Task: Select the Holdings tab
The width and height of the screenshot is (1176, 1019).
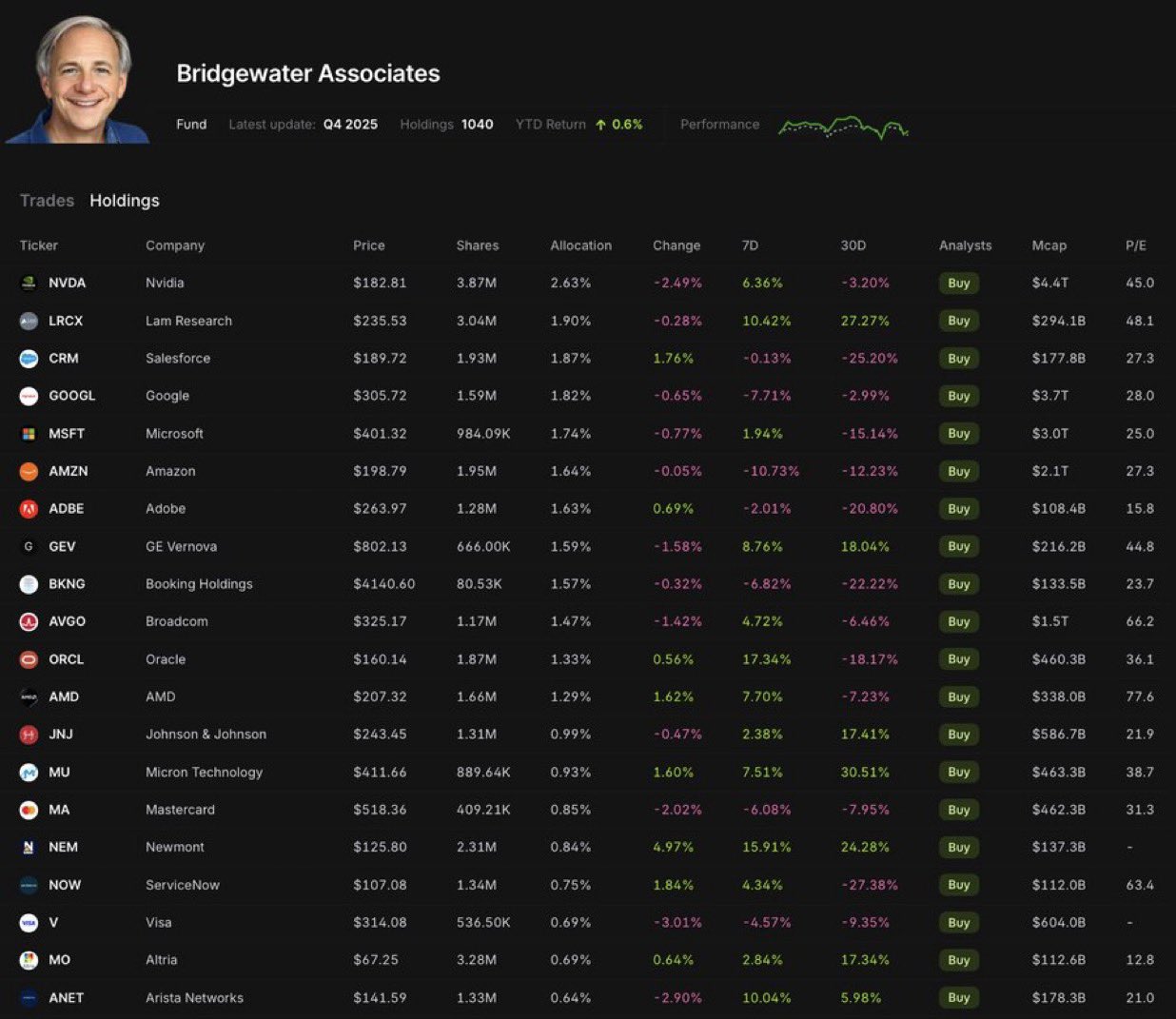Action: (x=125, y=201)
